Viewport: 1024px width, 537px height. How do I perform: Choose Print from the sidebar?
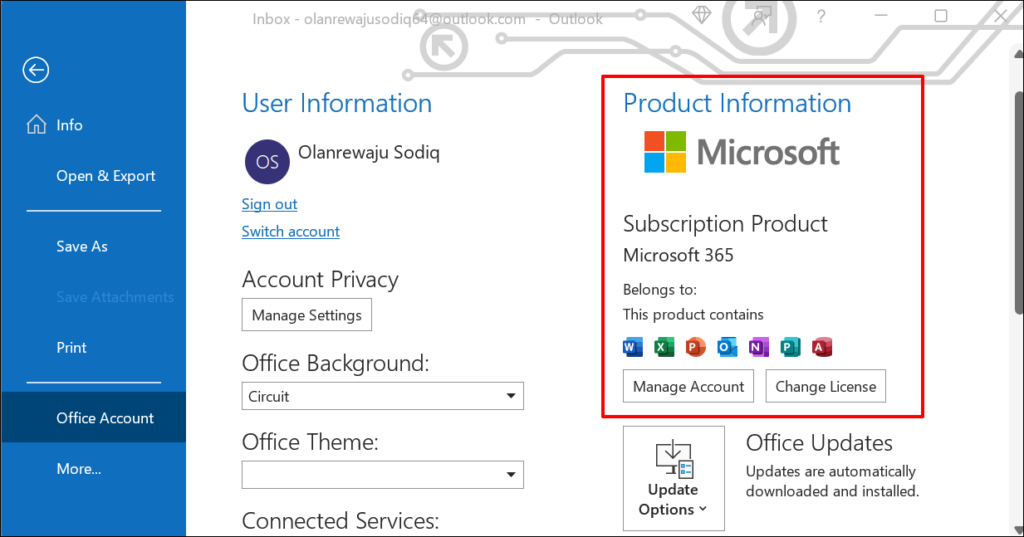point(71,347)
